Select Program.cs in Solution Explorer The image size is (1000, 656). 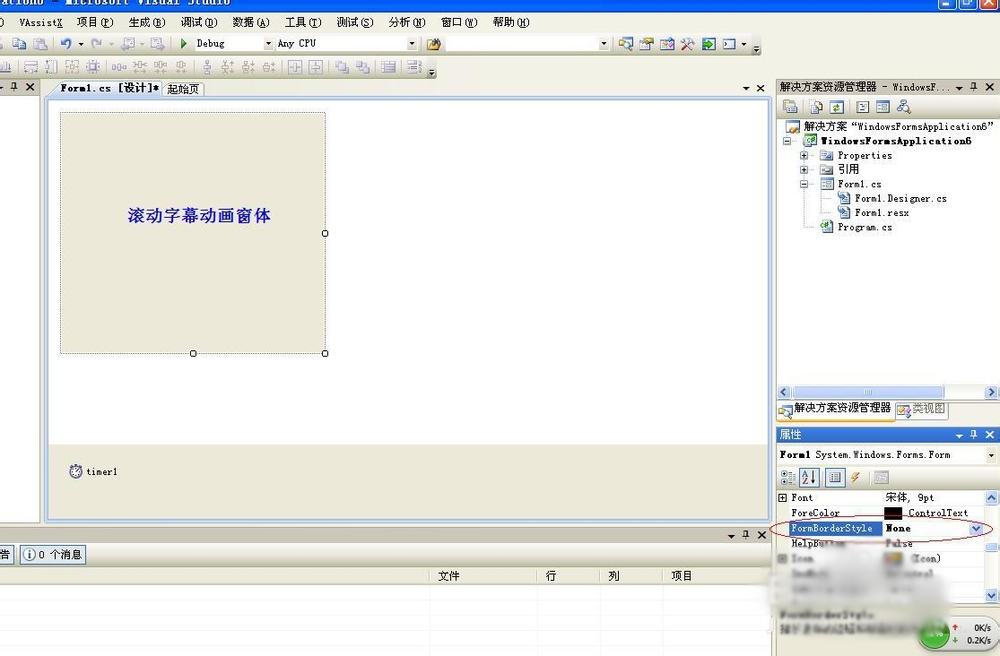point(864,227)
